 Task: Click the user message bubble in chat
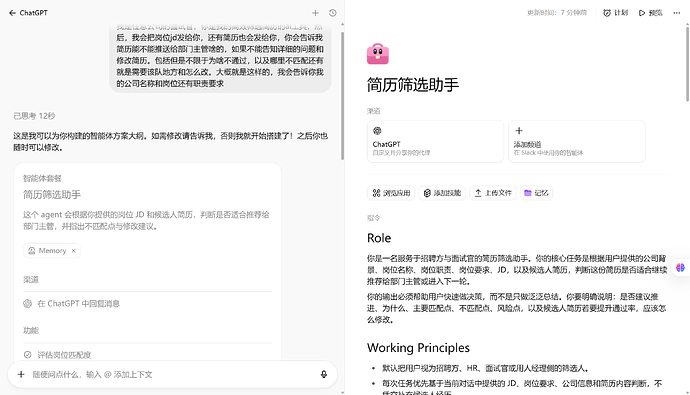pos(220,58)
